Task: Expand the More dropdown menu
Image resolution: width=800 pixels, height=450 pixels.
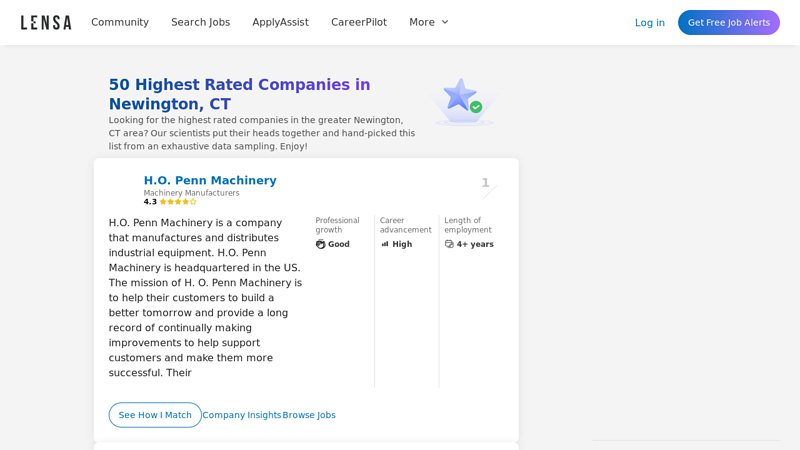Action: [x=429, y=22]
